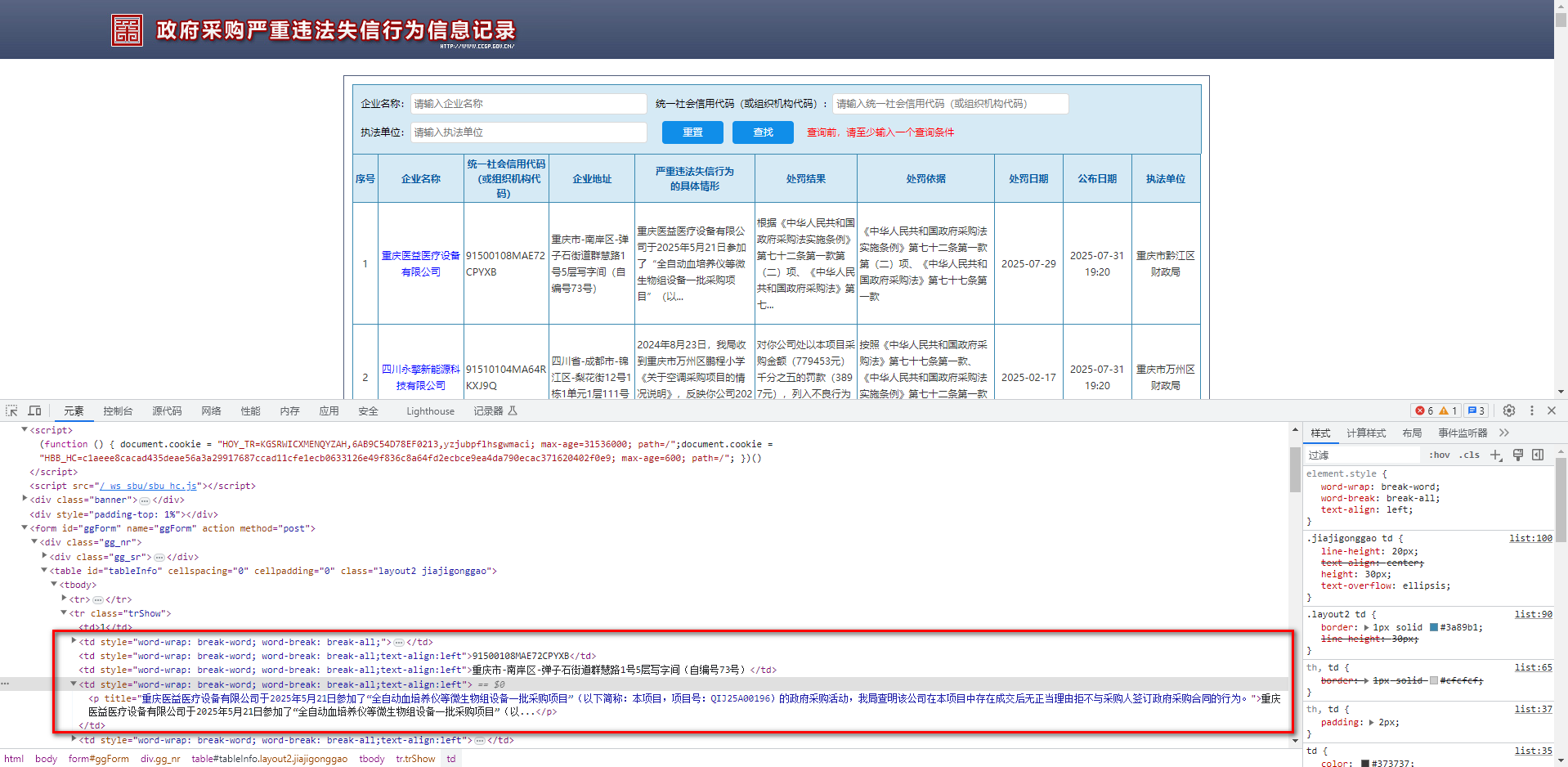The image size is (1568, 767).
Task: Toggle :hov element state panel
Action: (1439, 455)
